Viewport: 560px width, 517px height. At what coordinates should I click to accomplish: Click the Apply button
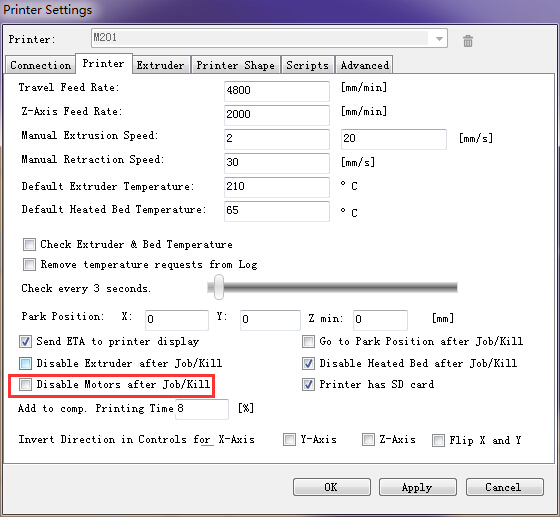[418, 487]
